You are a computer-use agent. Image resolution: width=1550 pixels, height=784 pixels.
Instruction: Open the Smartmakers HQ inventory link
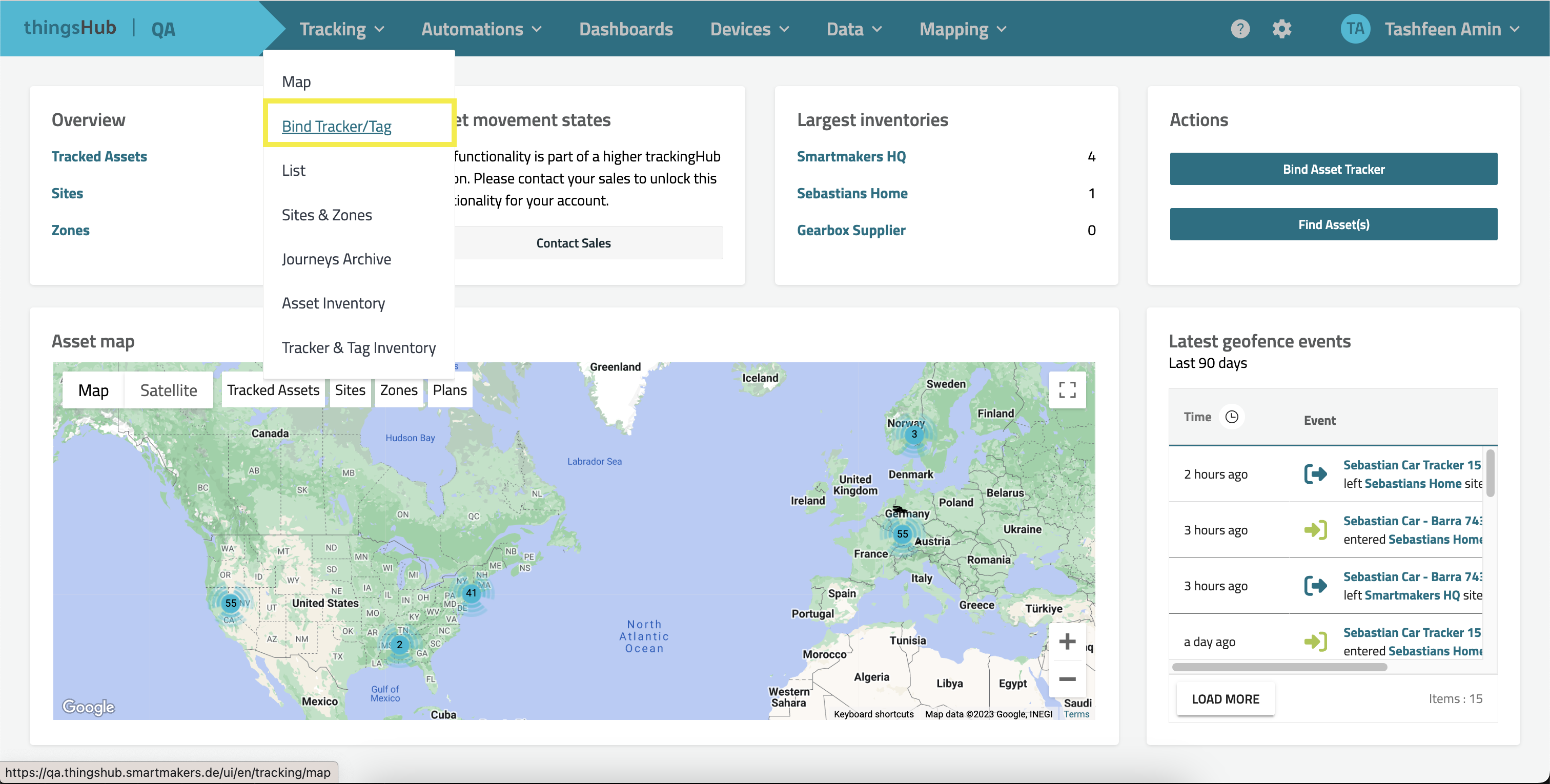851,156
